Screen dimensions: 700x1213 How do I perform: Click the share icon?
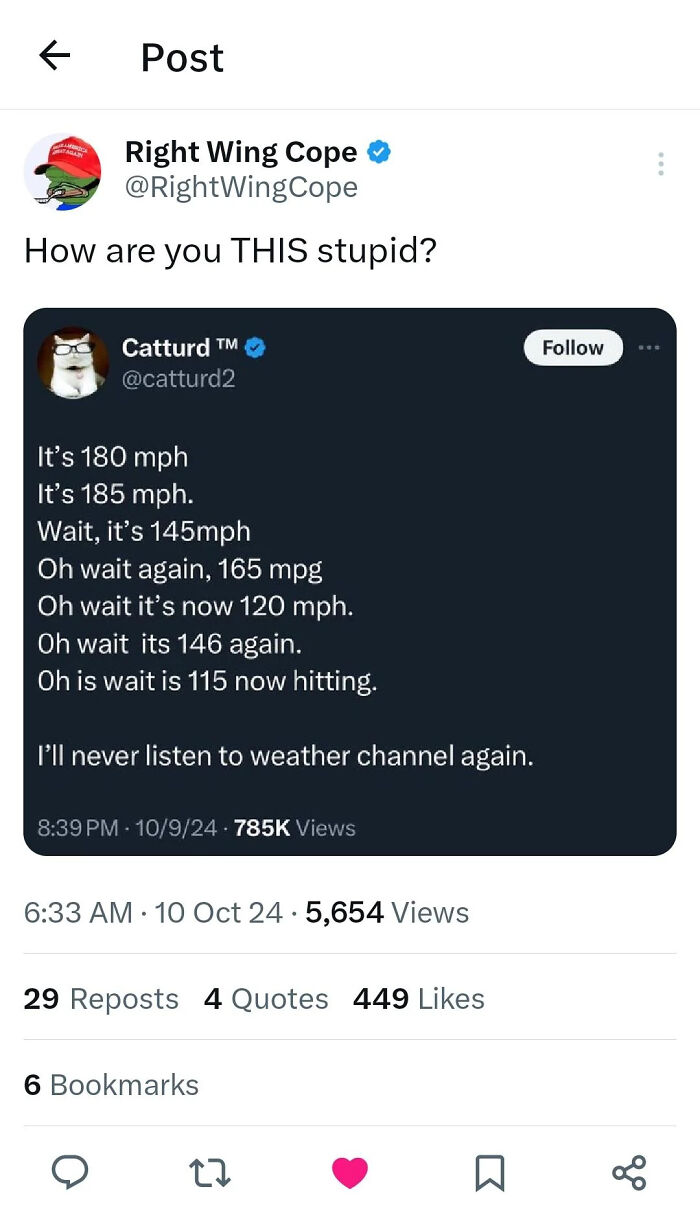coord(629,1172)
